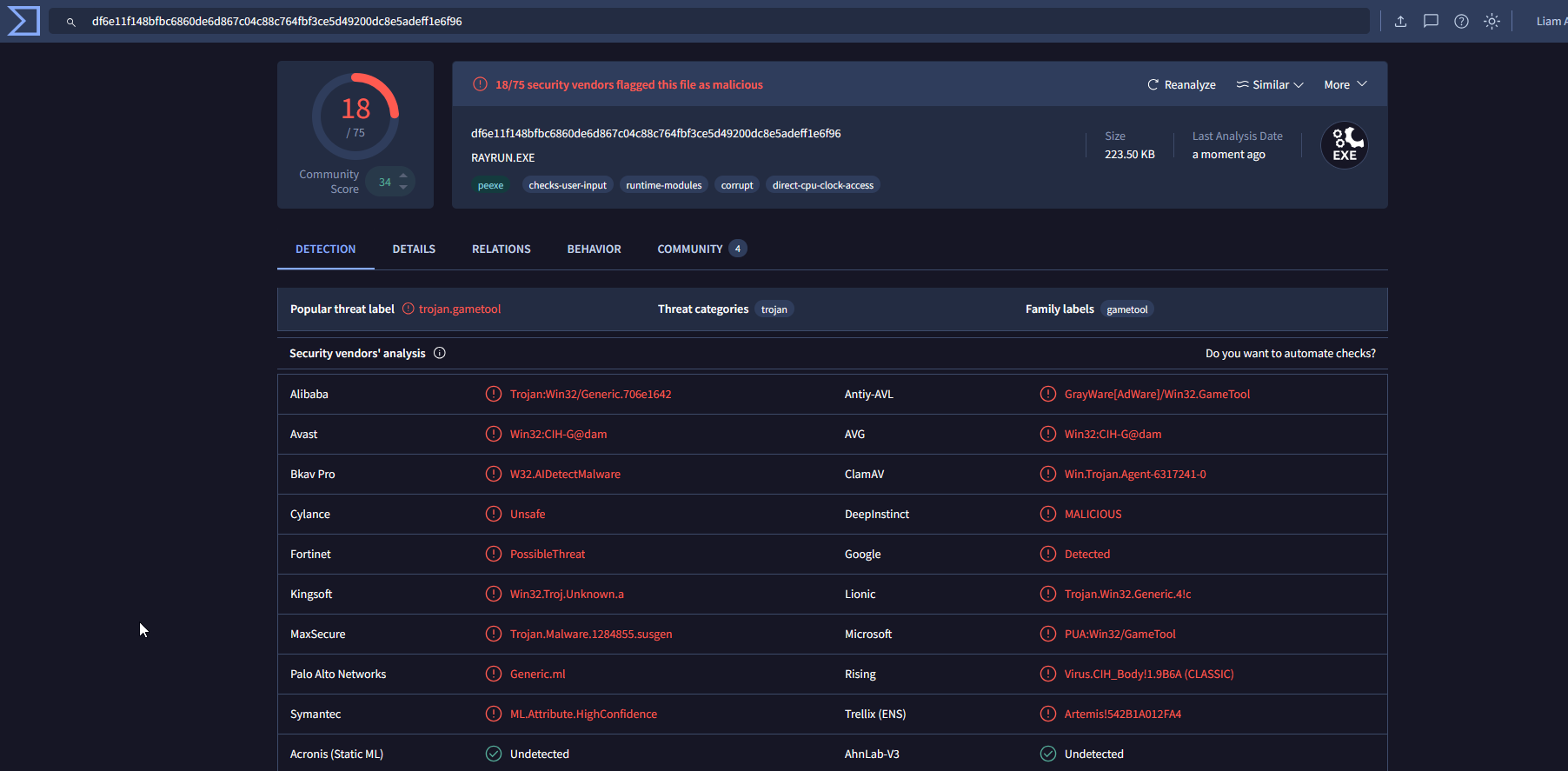Click Cylance Unsafe warning icon
1568x771 pixels.
[x=494, y=514]
